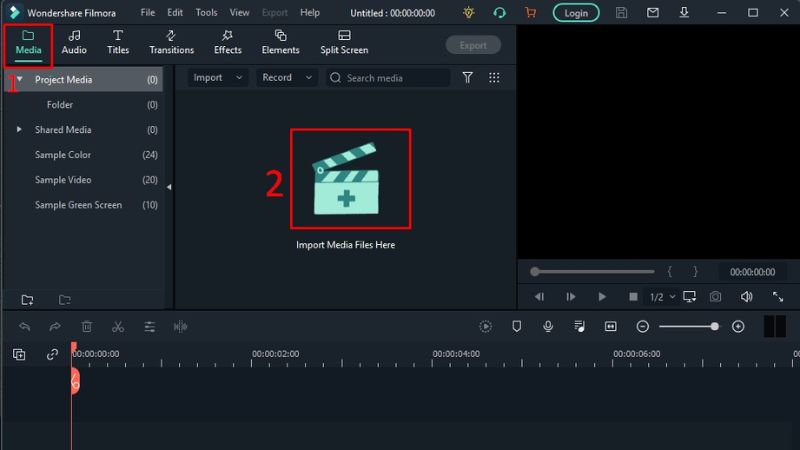Click the delete trash icon above timeline
Image resolution: width=800 pixels, height=450 pixels.
coord(87,326)
